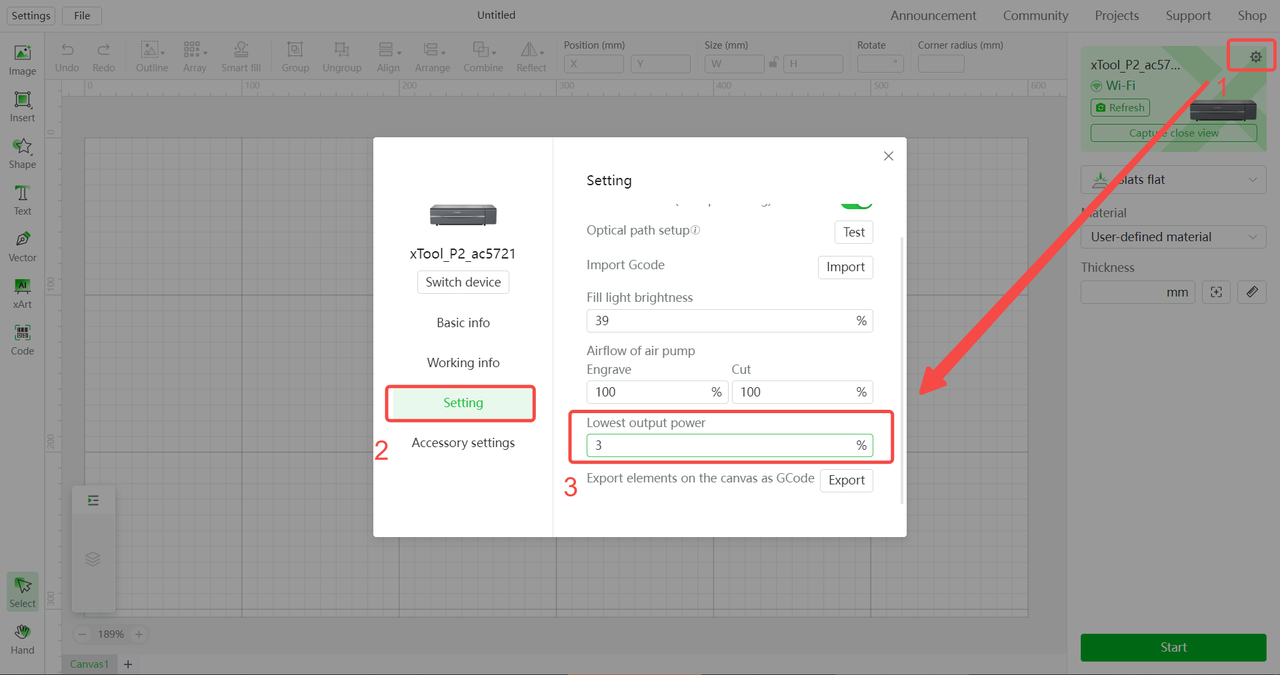Select the Shape tool
Image resolution: width=1280 pixels, height=675 pixels.
(x=22, y=153)
